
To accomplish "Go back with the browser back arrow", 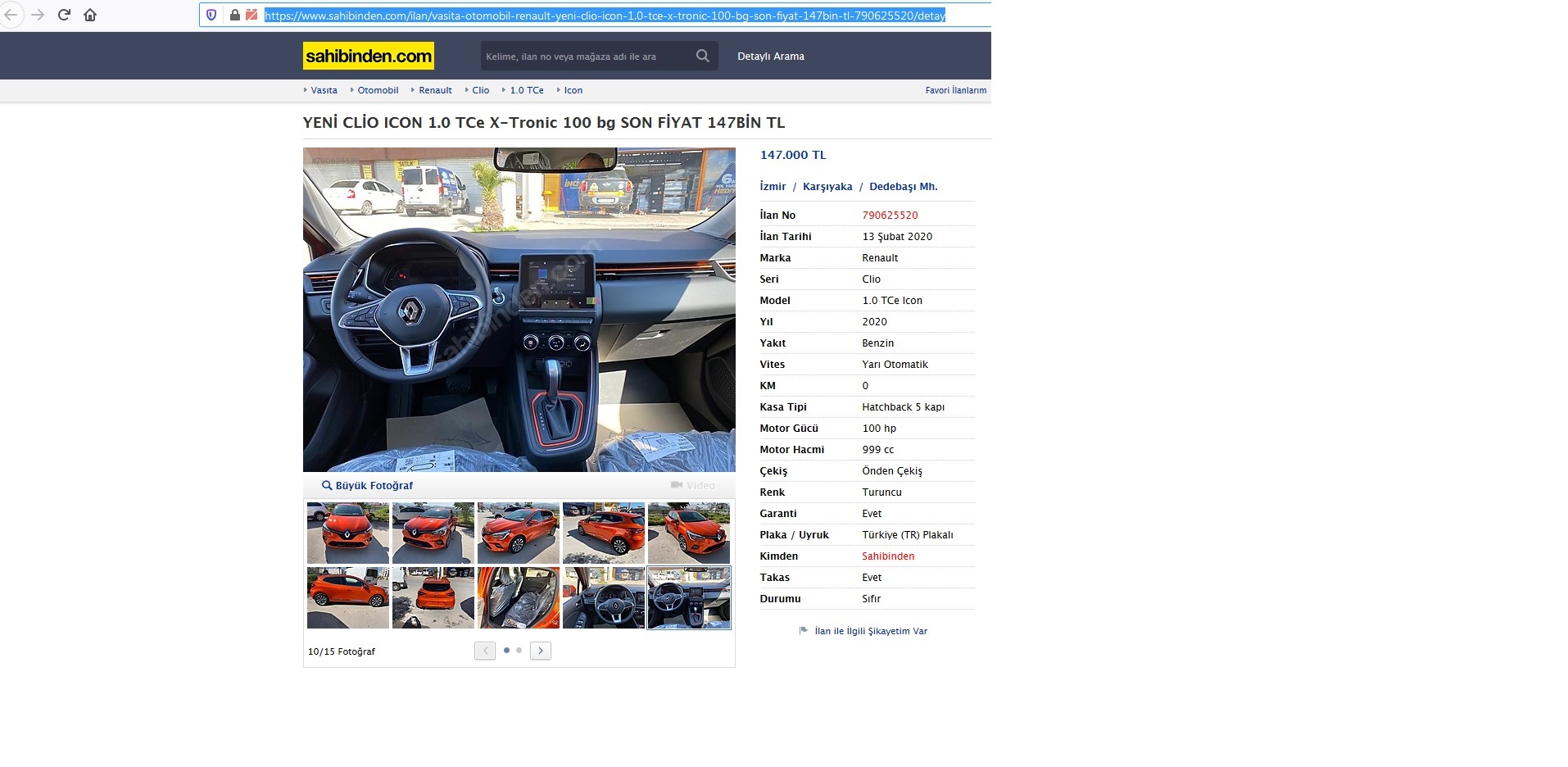I will click(x=11, y=15).
